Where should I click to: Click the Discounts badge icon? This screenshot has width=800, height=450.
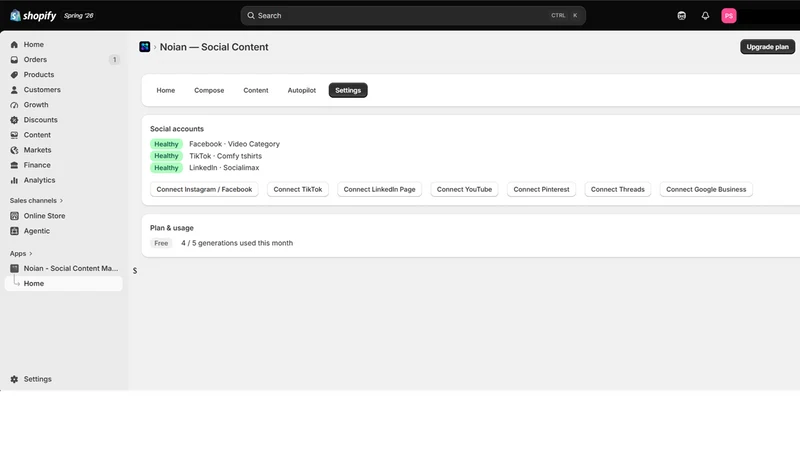(14, 120)
